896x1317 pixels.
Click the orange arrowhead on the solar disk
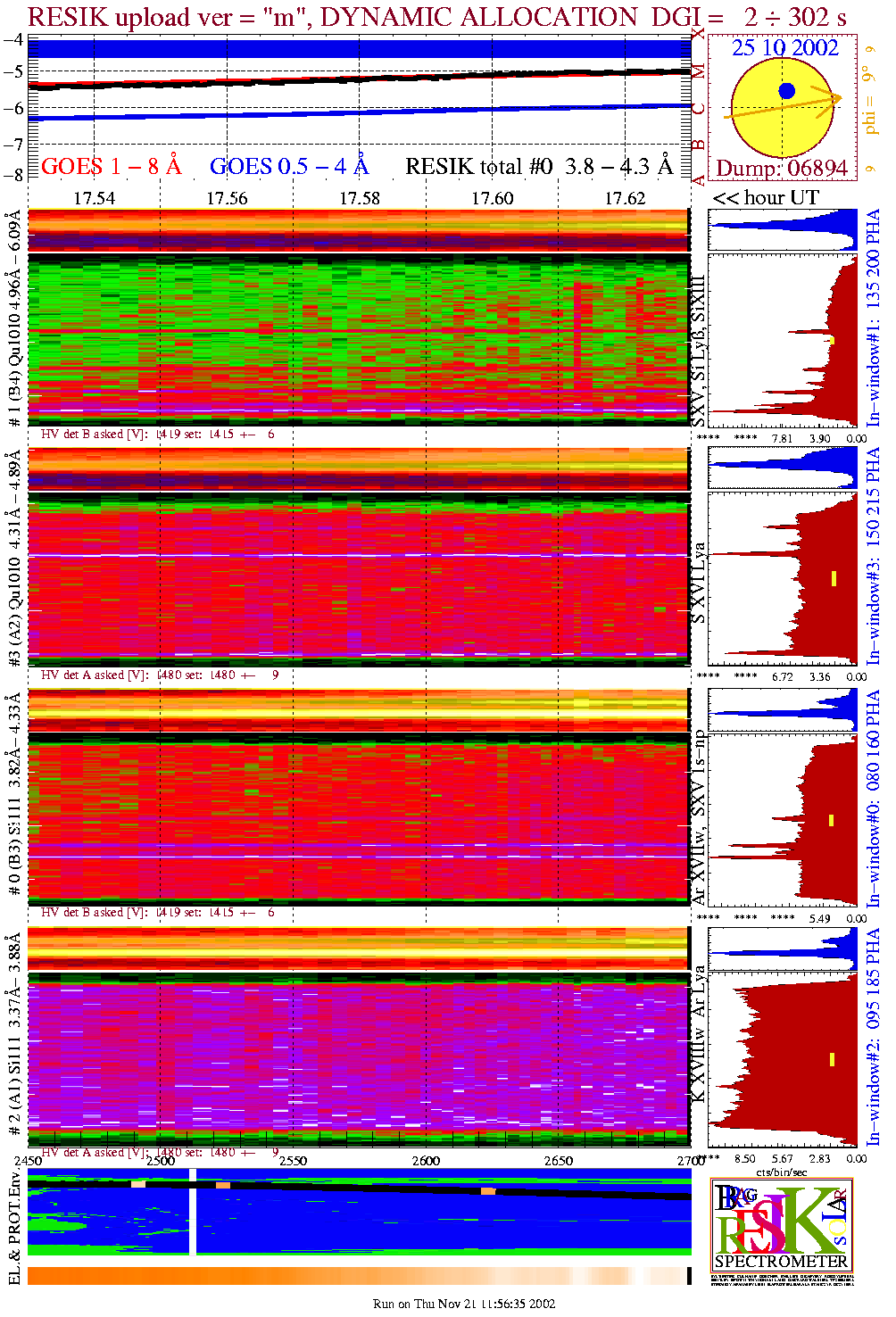point(835,98)
